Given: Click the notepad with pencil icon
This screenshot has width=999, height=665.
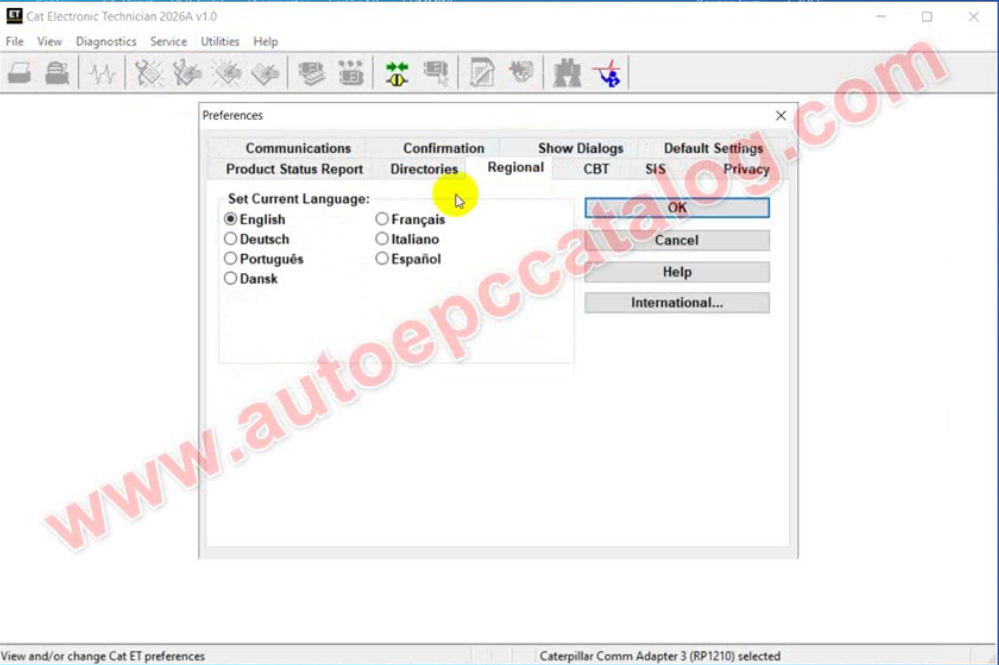Looking at the screenshot, I should pyautogui.click(x=482, y=73).
